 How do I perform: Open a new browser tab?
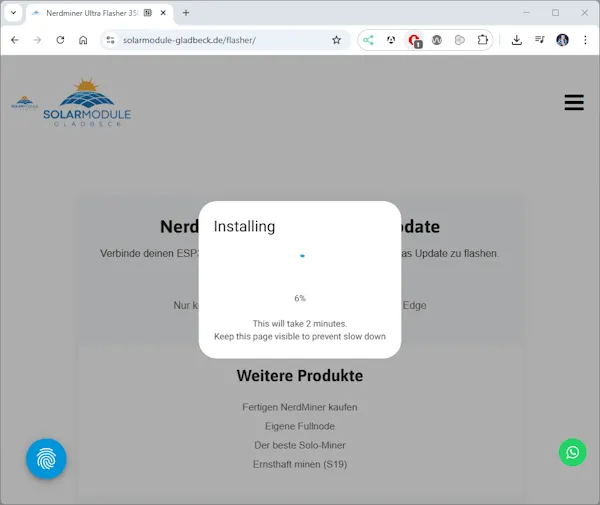point(186,13)
